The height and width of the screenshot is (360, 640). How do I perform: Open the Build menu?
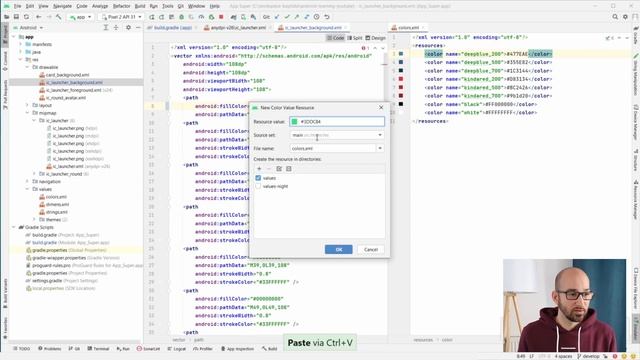pyautogui.click(x=140, y=6)
